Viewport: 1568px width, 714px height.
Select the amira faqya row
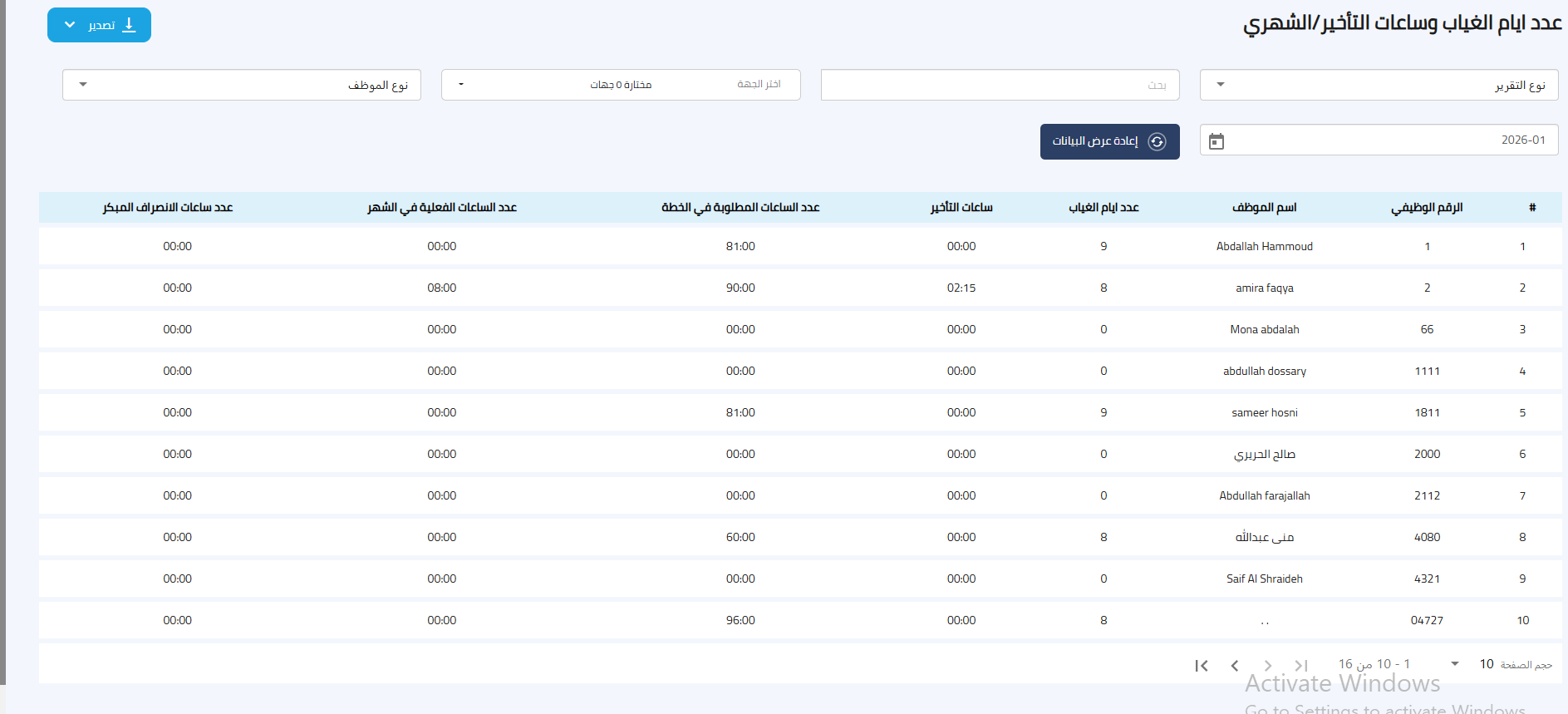(x=1264, y=288)
